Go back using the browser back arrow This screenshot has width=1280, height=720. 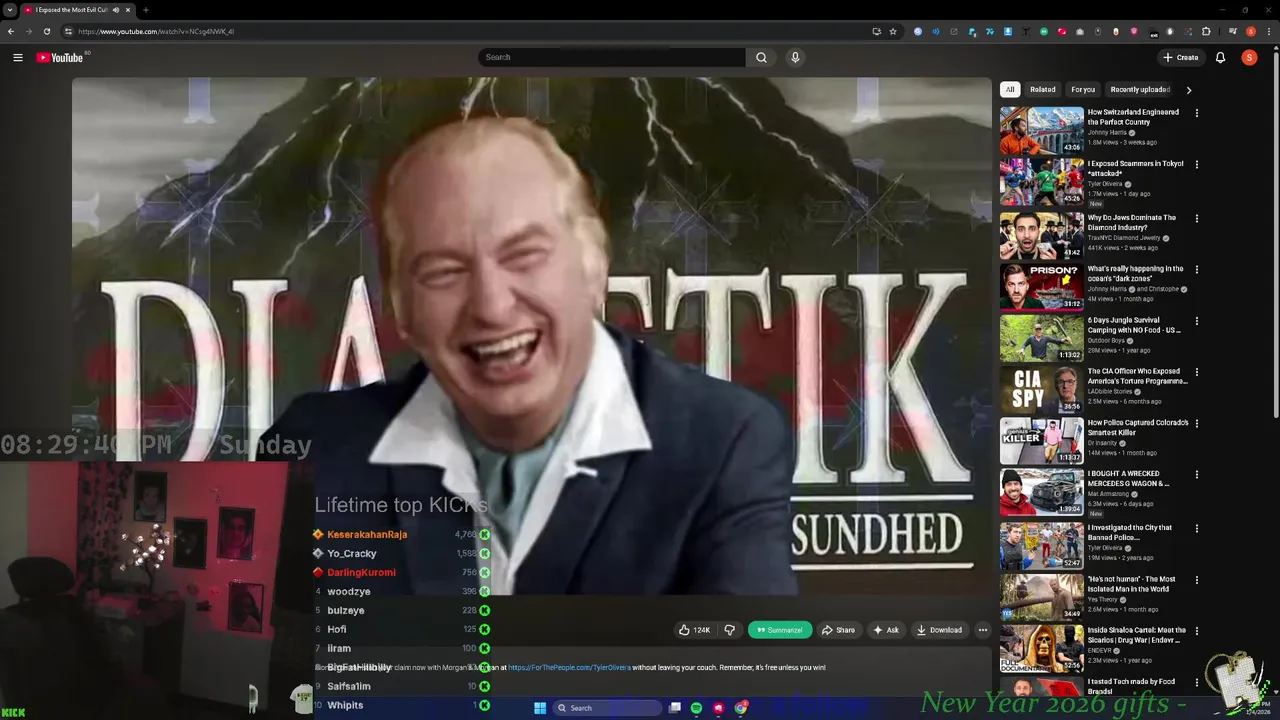click(11, 31)
